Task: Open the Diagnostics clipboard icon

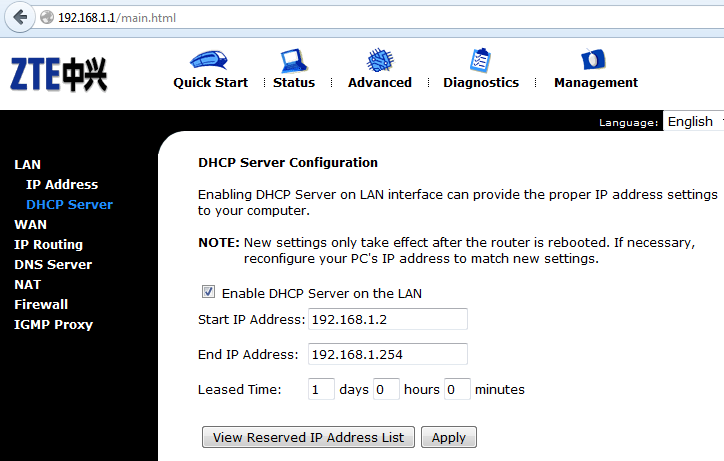Action: 481,59
